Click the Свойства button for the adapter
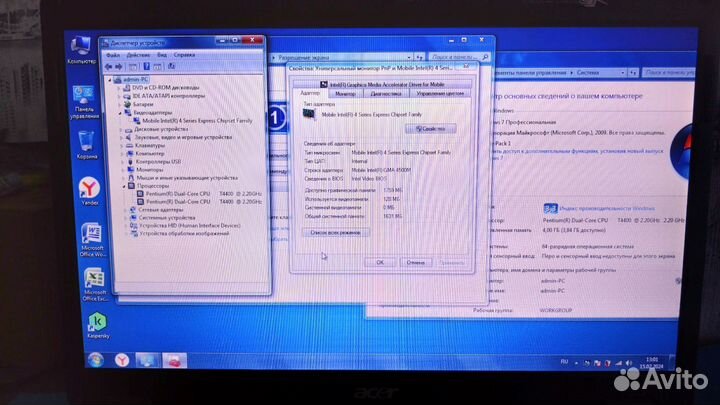This screenshot has height=405, width=720. coord(431,129)
